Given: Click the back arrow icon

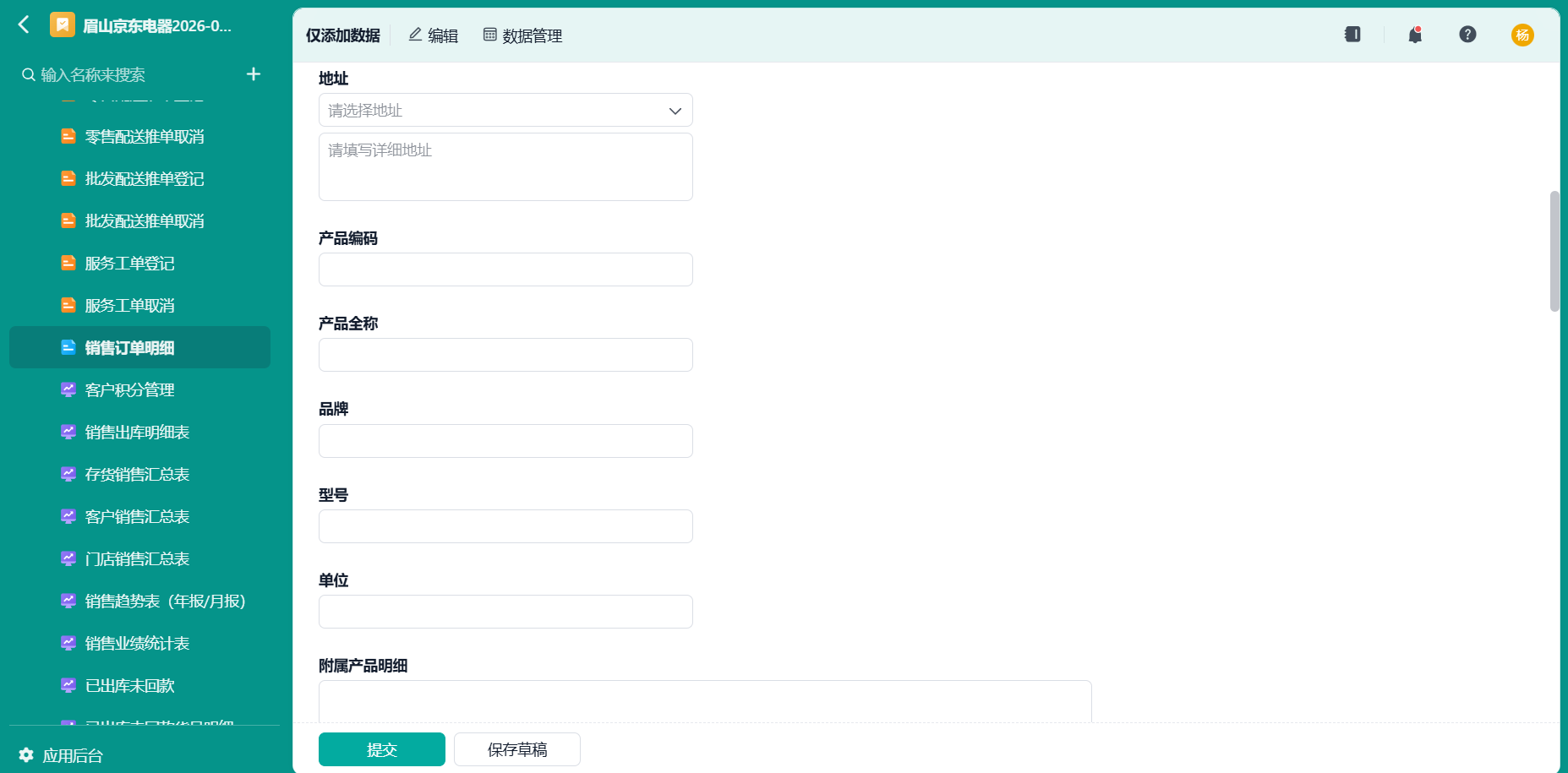Looking at the screenshot, I should (x=24, y=24).
